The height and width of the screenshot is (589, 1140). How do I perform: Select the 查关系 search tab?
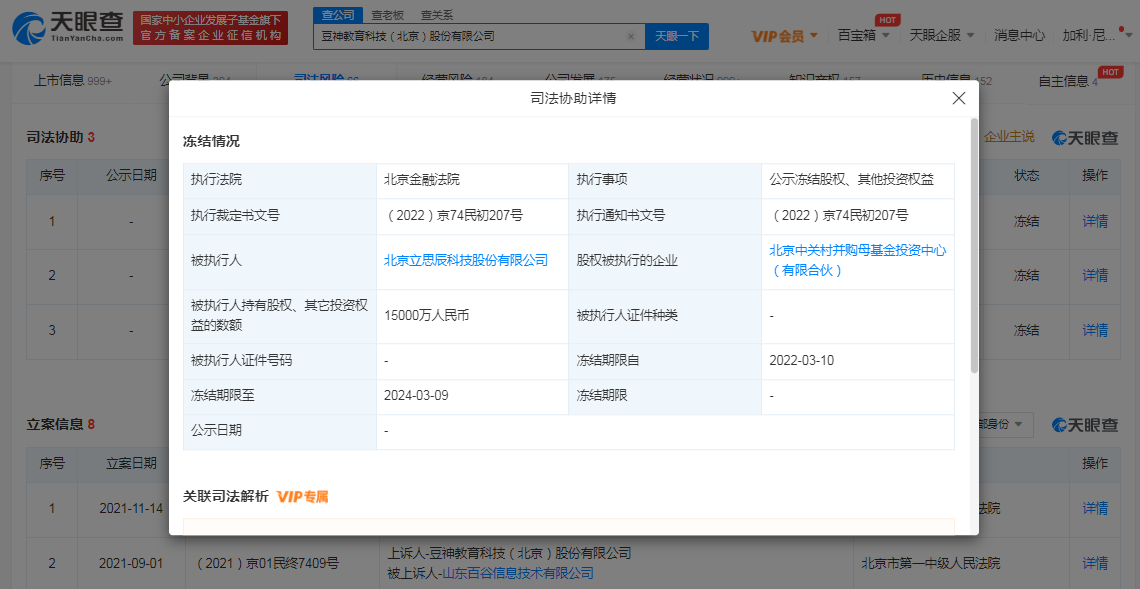[x=436, y=15]
